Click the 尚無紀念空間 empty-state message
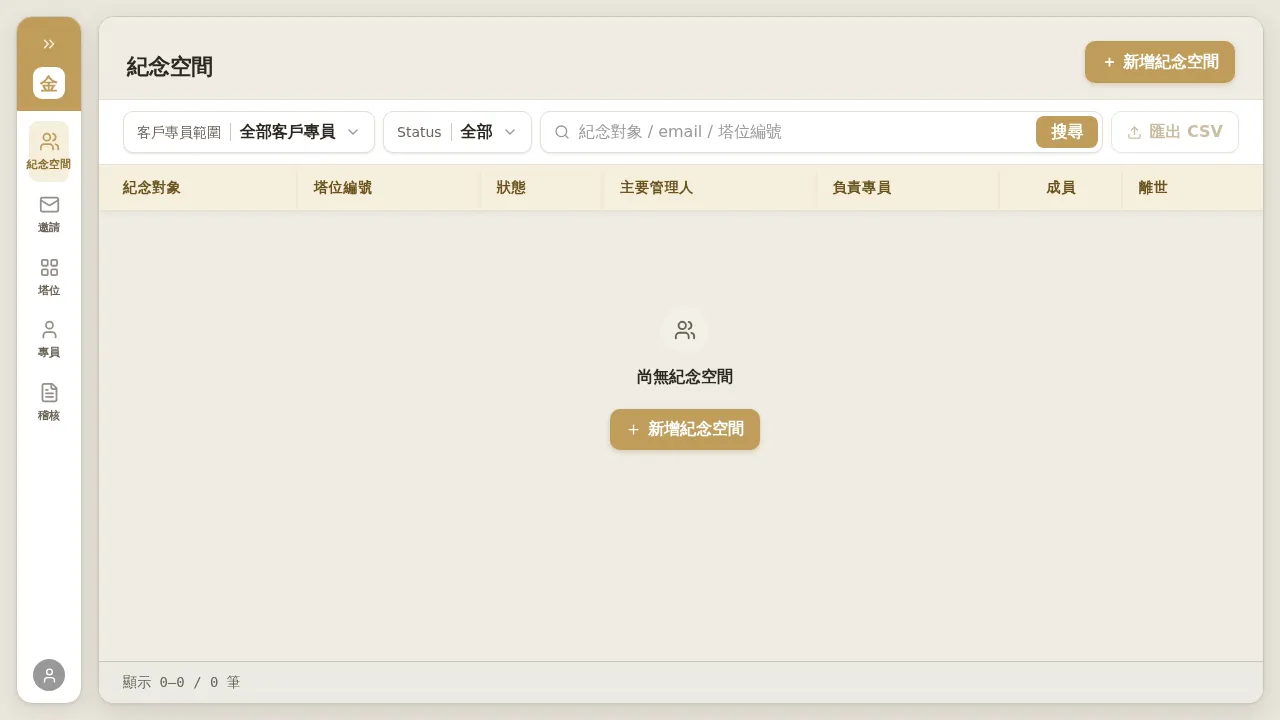1280x720 pixels. [685, 377]
